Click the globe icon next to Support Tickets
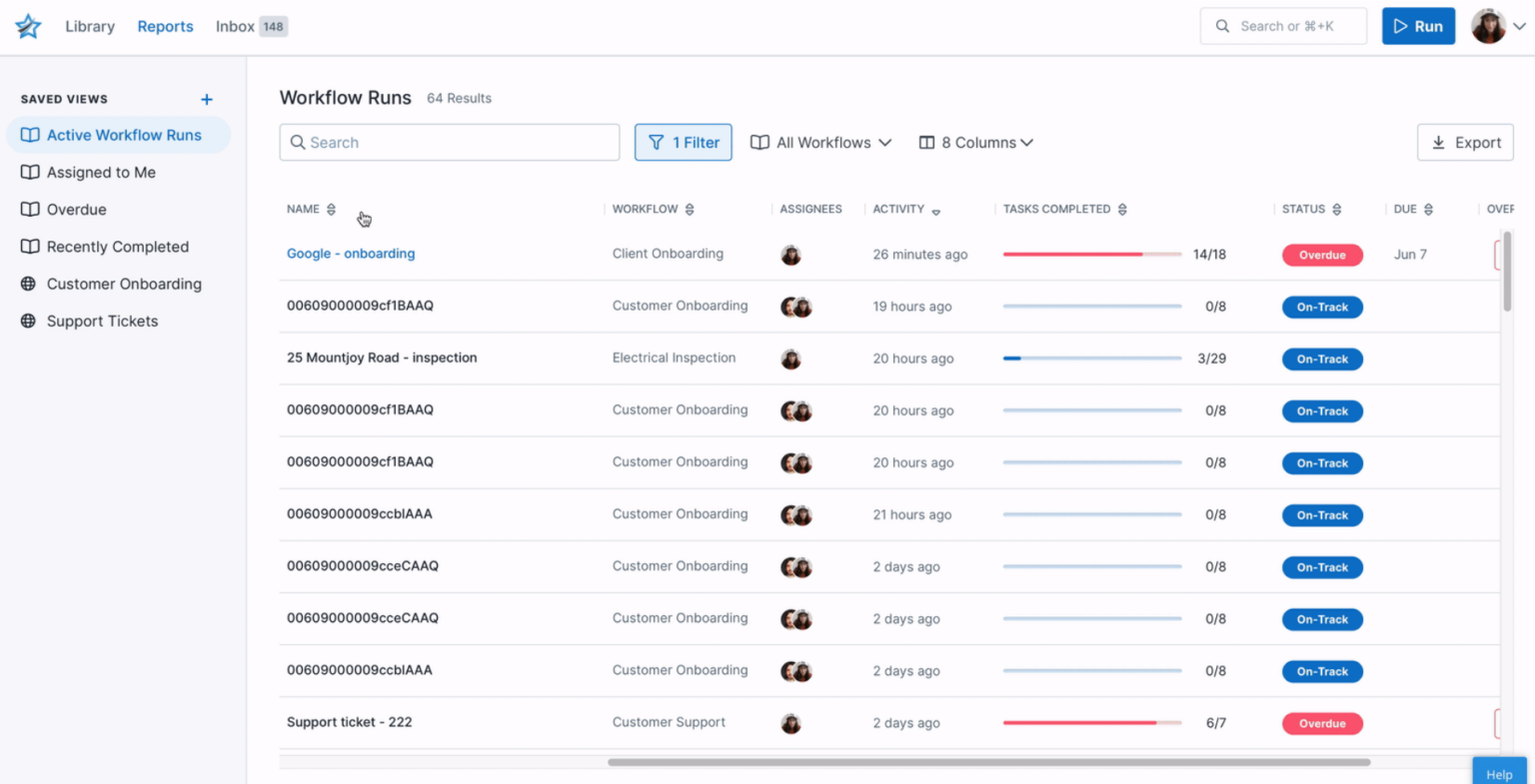 [30, 321]
